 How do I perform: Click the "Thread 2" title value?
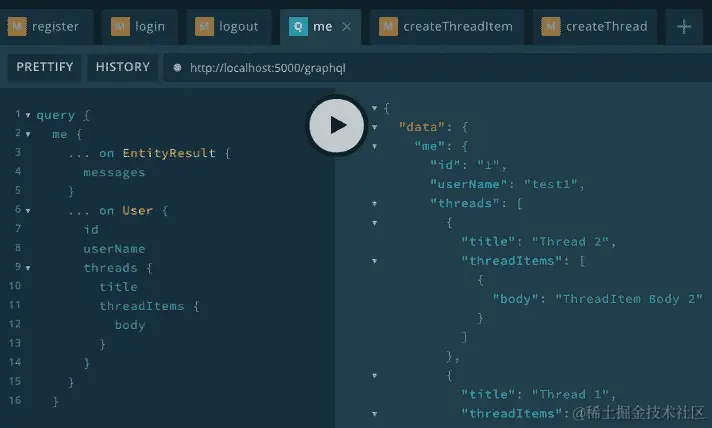click(570, 241)
